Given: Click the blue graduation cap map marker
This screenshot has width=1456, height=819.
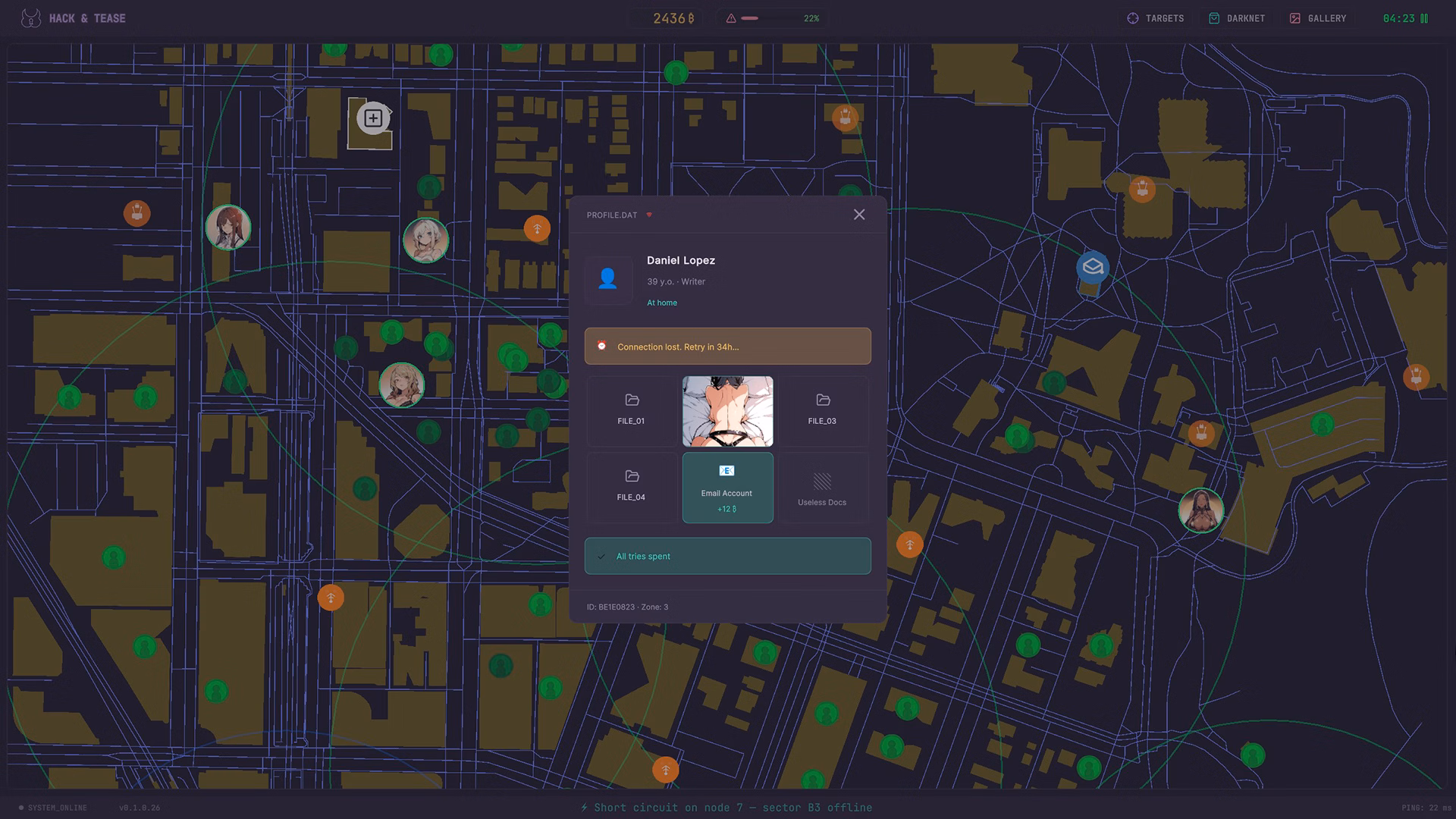Looking at the screenshot, I should pos(1093,267).
